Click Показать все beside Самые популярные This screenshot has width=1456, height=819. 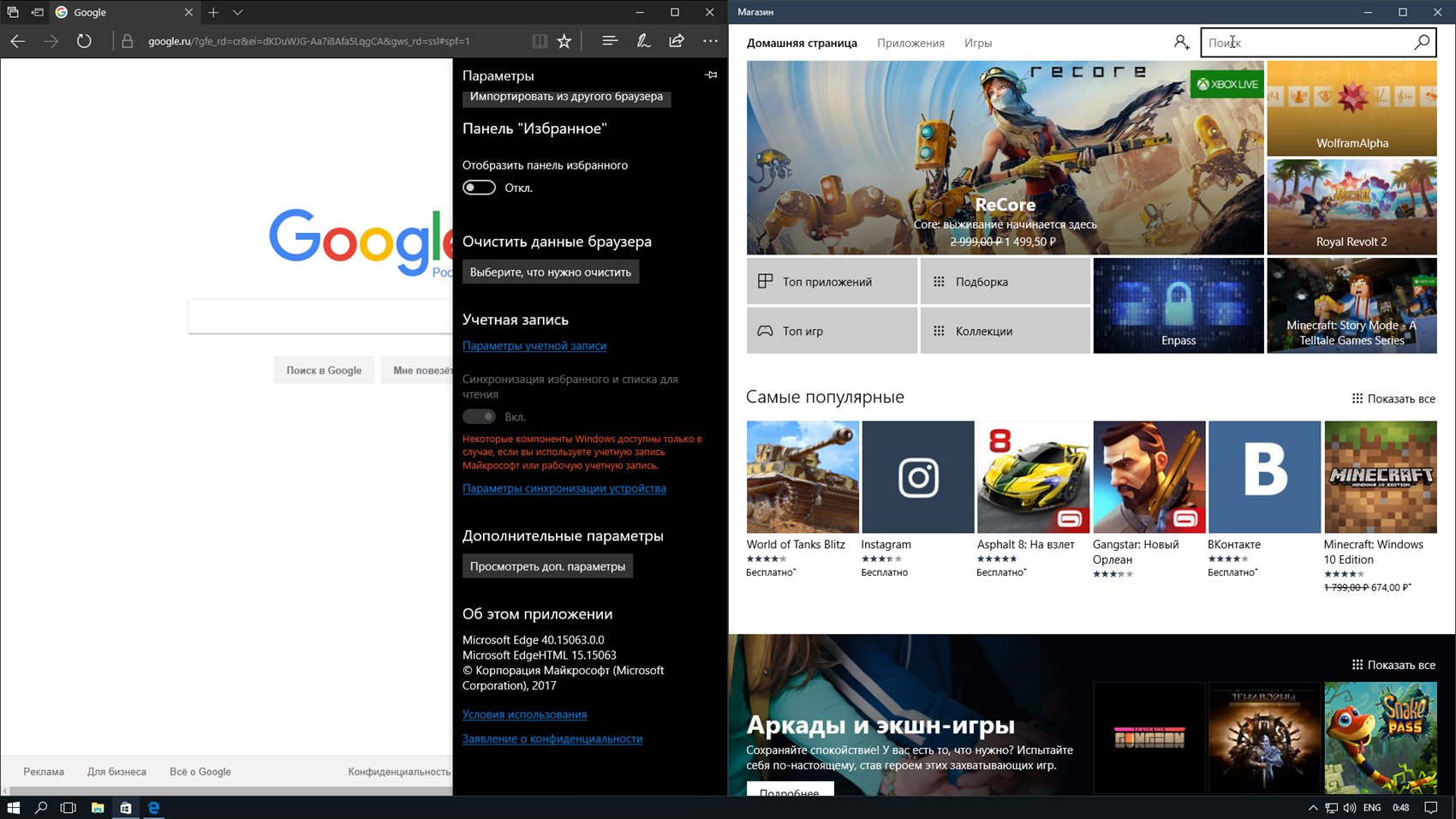(1393, 398)
